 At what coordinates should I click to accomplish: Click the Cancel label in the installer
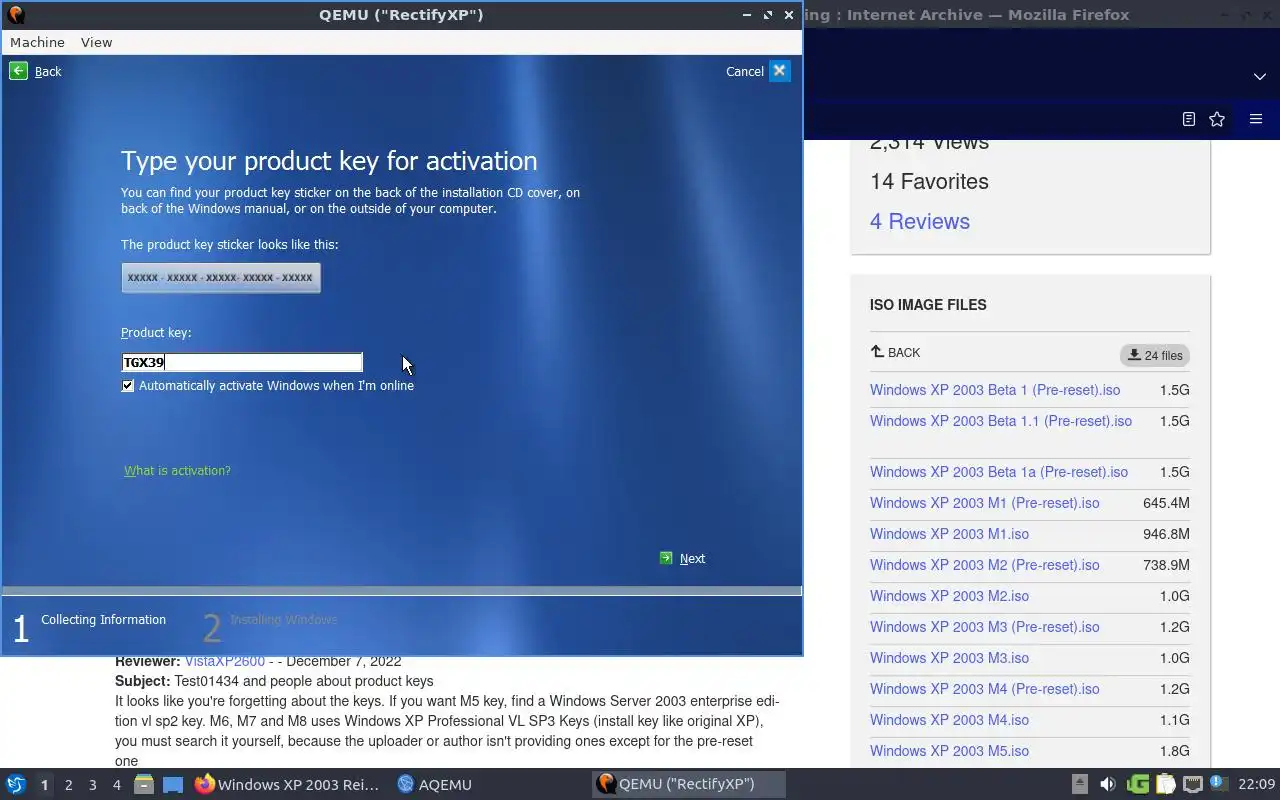745,71
